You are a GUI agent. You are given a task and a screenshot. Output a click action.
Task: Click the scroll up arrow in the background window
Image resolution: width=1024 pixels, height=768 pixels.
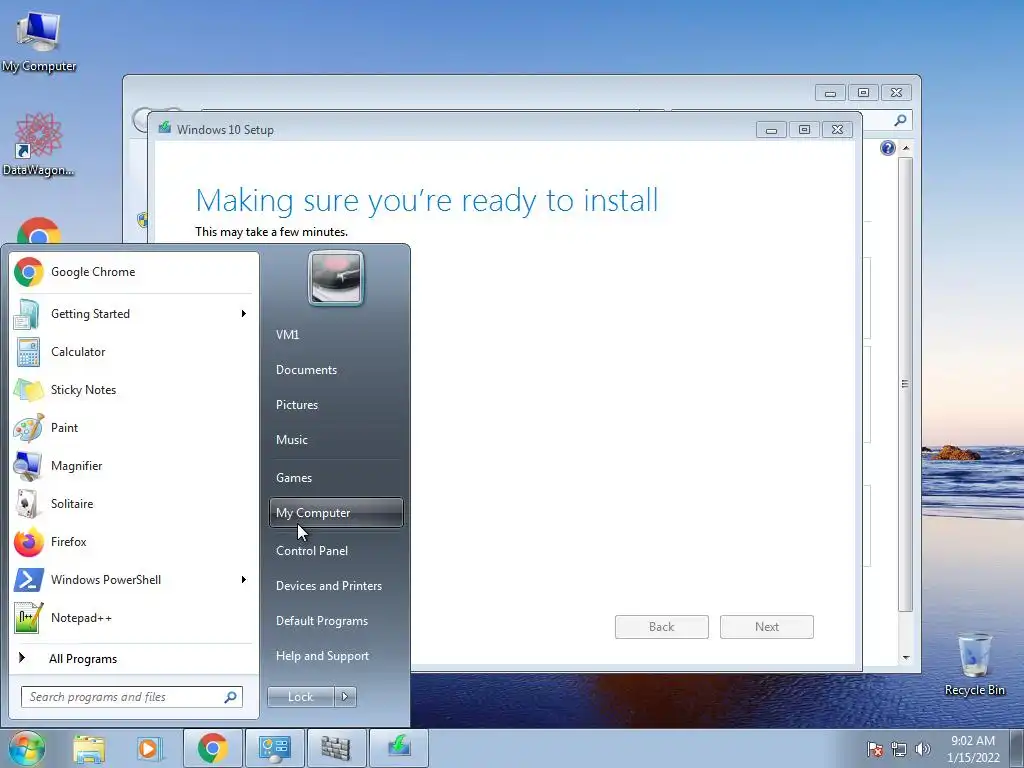[906, 148]
